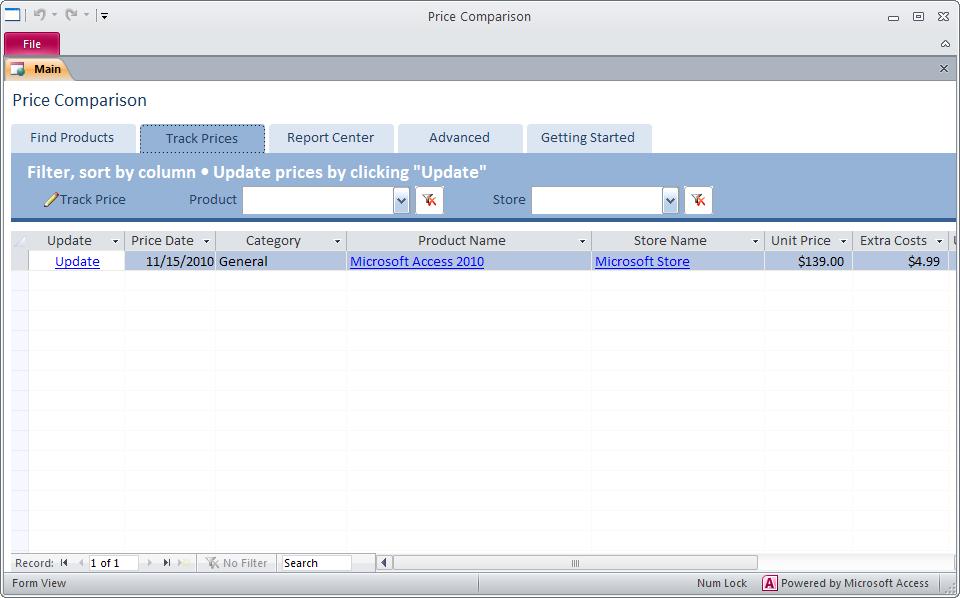
Task: Clear the Product filter funnel icon
Action: (429, 200)
